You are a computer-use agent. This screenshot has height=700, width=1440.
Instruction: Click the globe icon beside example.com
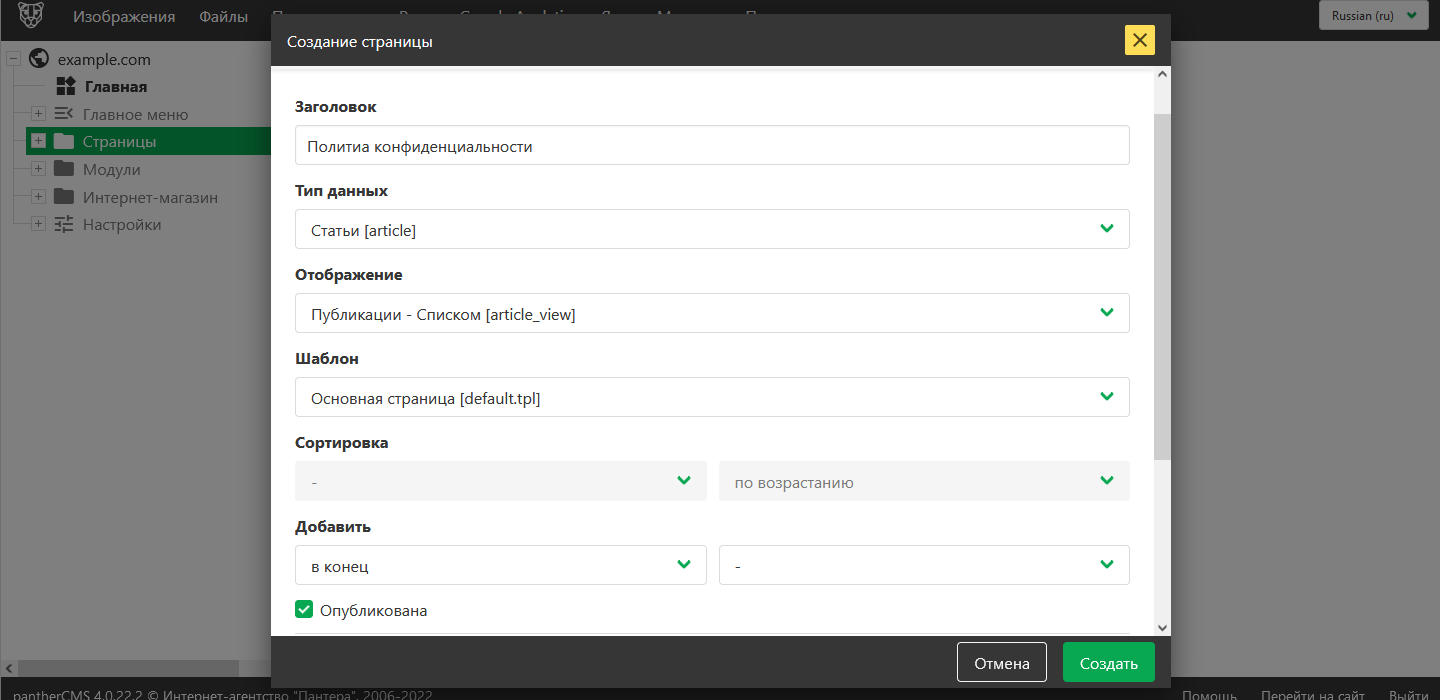coord(39,59)
